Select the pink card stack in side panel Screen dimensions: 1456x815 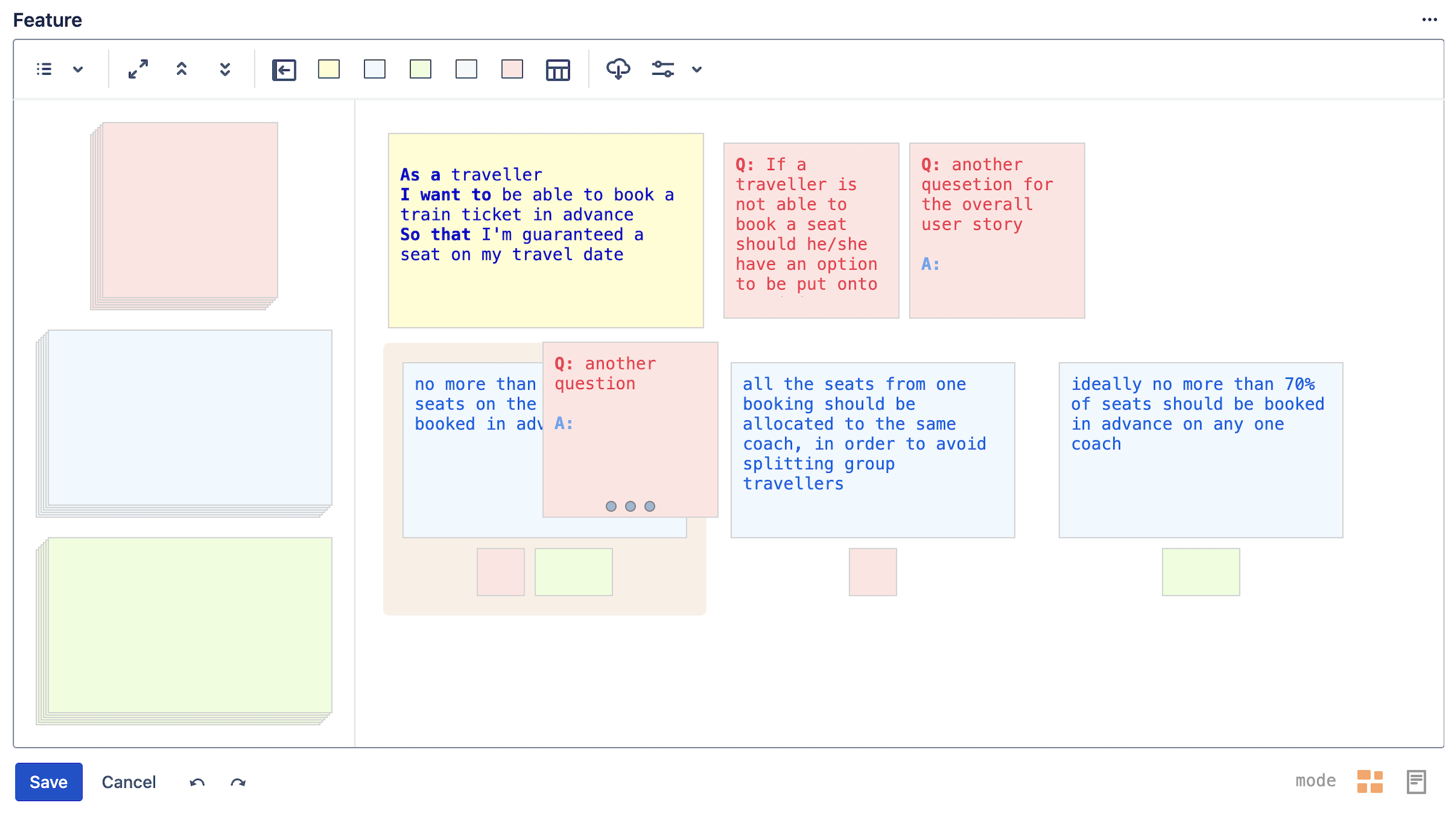coord(184,216)
